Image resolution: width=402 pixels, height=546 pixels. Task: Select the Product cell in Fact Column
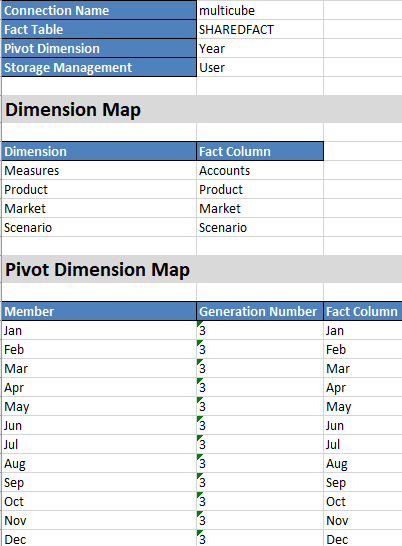(260, 189)
